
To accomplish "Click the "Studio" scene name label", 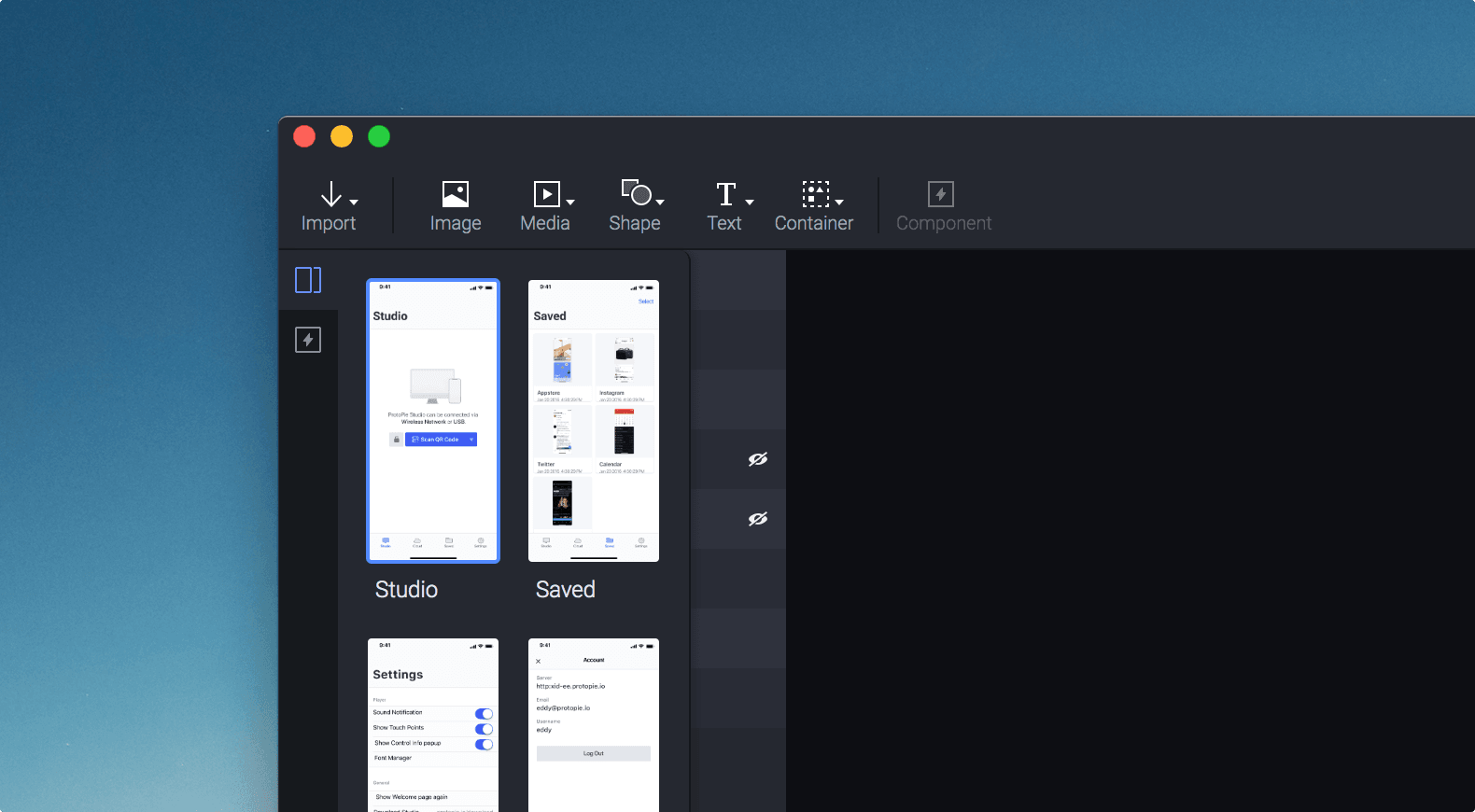I will point(406,590).
